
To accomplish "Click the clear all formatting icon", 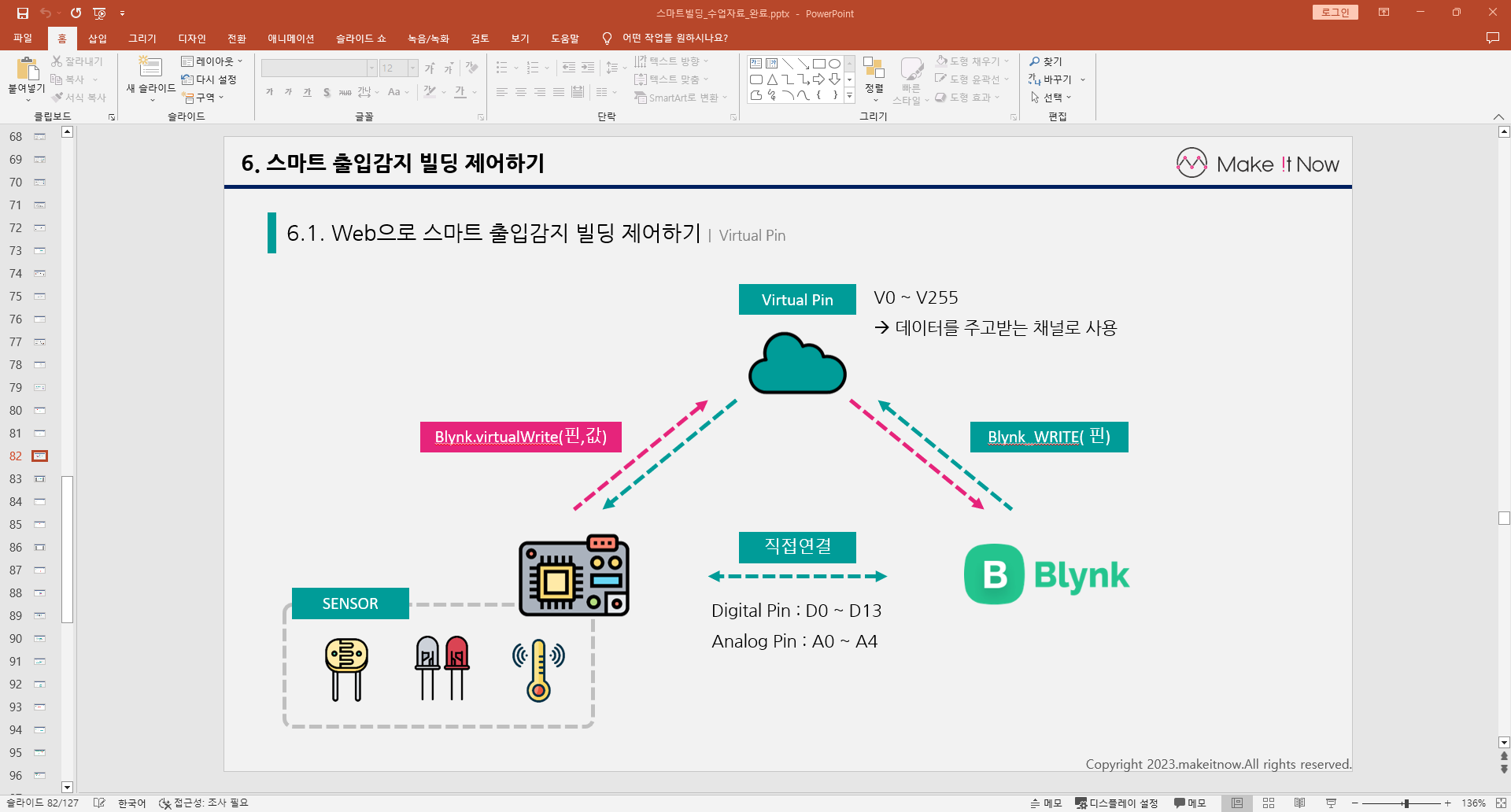I will (x=471, y=68).
